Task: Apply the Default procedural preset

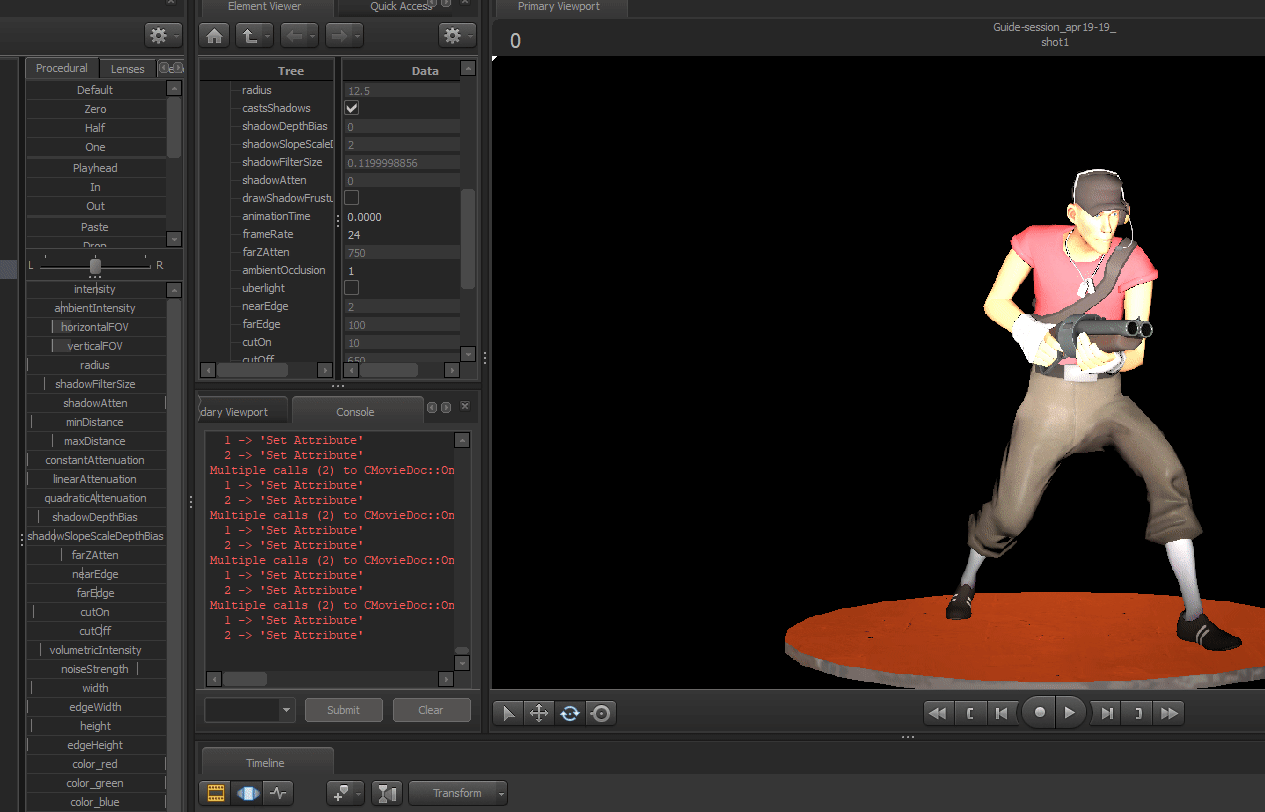Action: [95, 90]
